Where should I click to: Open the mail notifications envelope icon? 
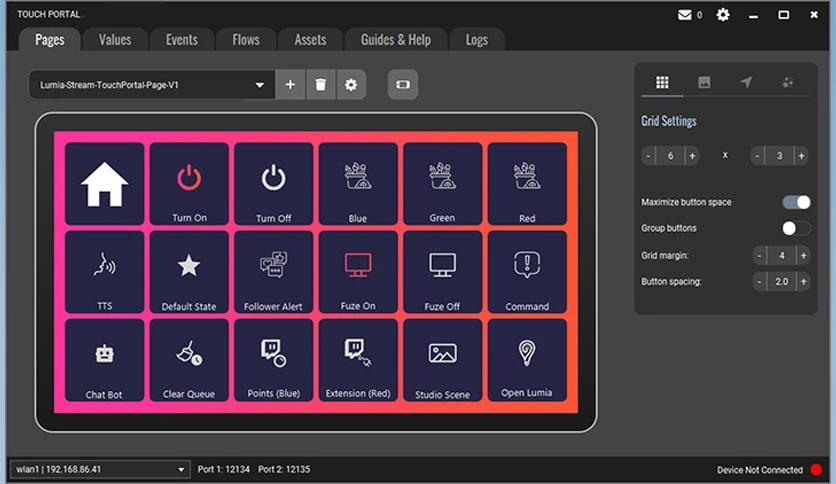click(x=685, y=15)
